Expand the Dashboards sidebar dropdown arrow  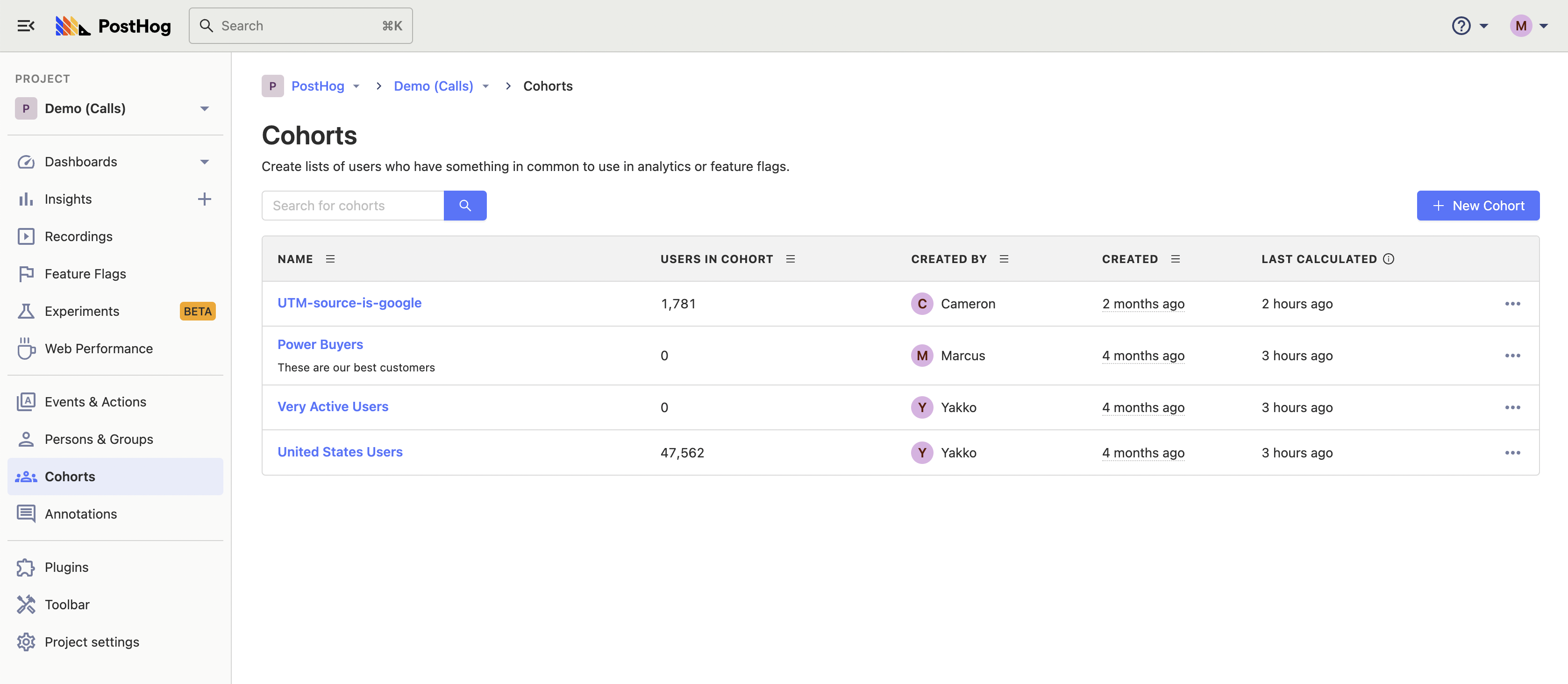click(205, 162)
